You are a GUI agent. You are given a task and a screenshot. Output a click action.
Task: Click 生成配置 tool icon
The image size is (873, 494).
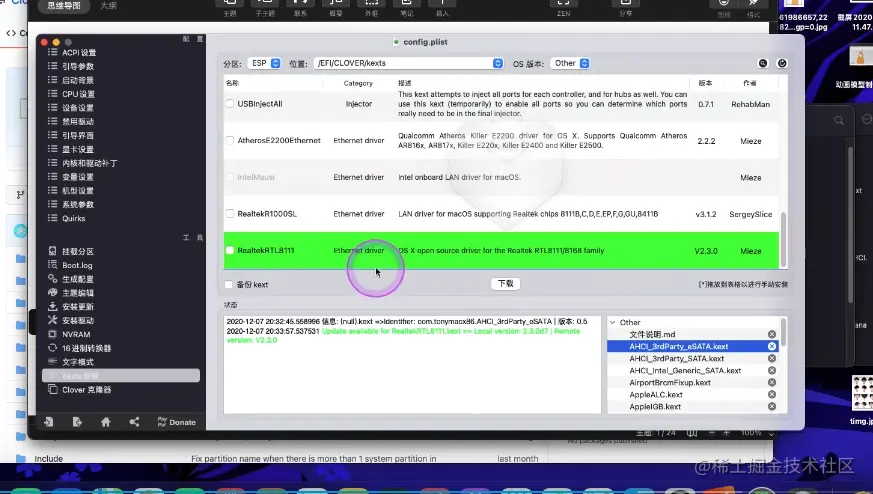[52, 279]
